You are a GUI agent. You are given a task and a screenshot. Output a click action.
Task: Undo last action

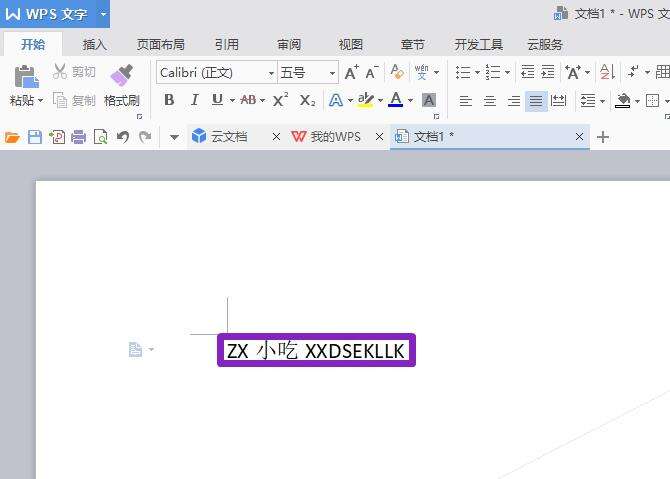coord(123,137)
